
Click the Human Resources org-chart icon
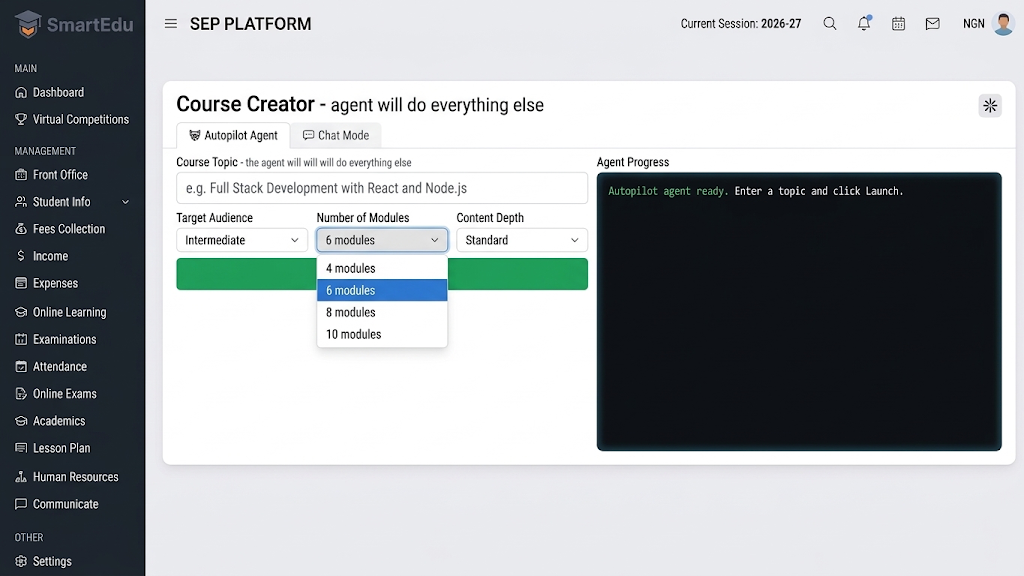(21, 477)
